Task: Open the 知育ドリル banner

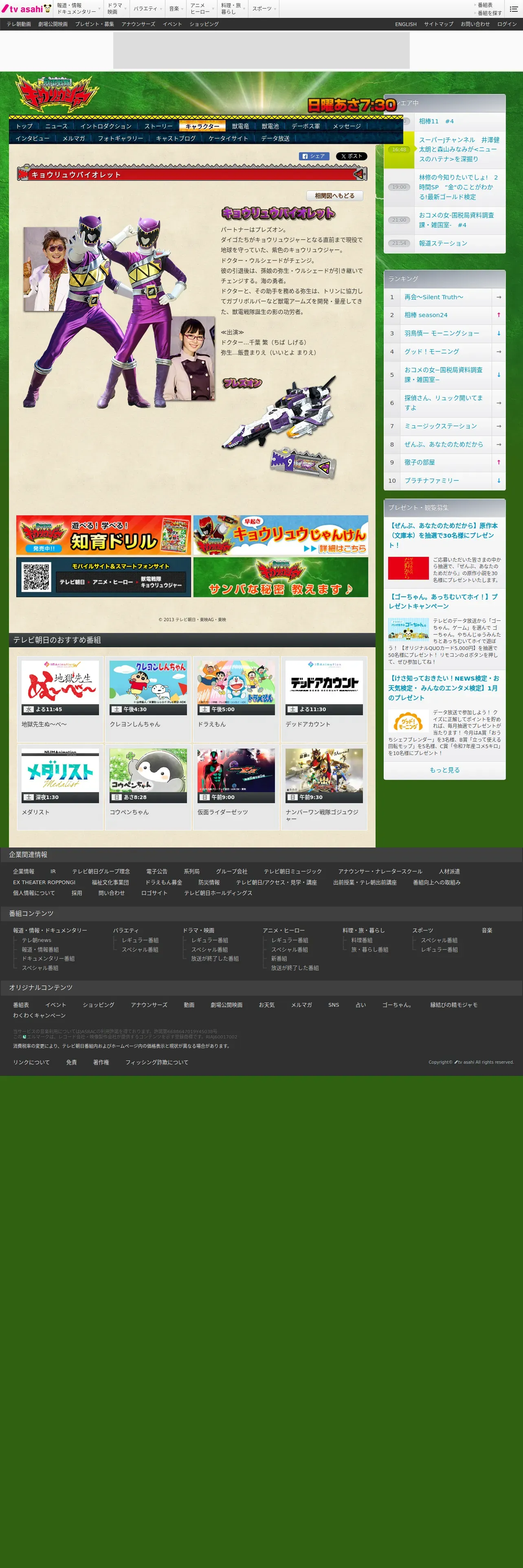Action: (x=103, y=535)
